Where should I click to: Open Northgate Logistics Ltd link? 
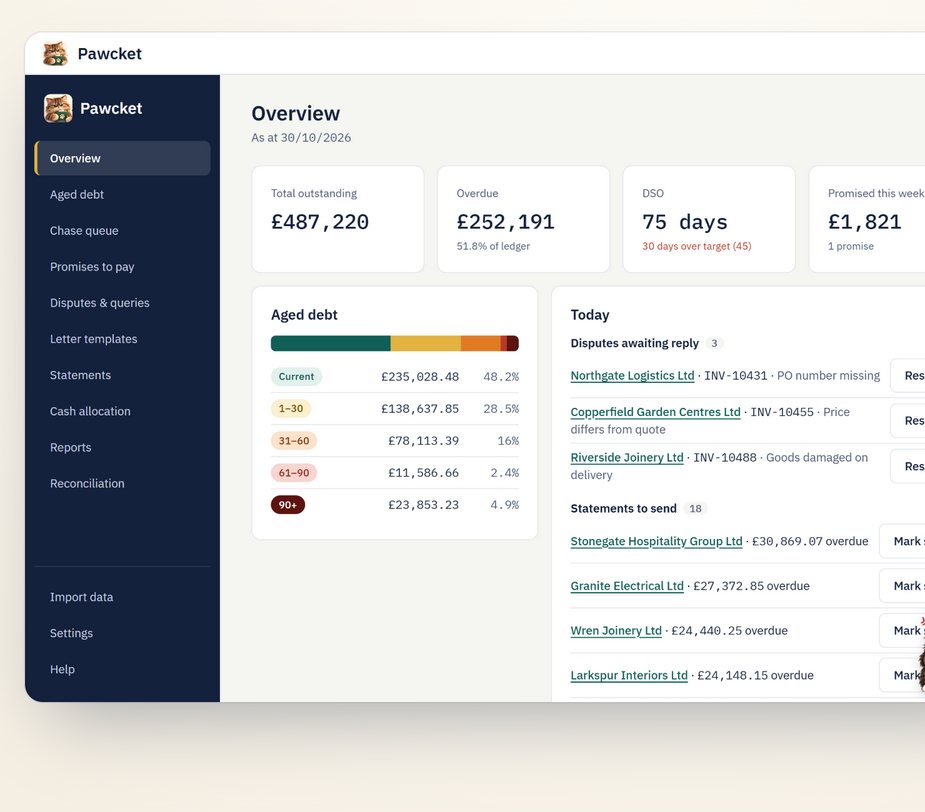click(632, 376)
